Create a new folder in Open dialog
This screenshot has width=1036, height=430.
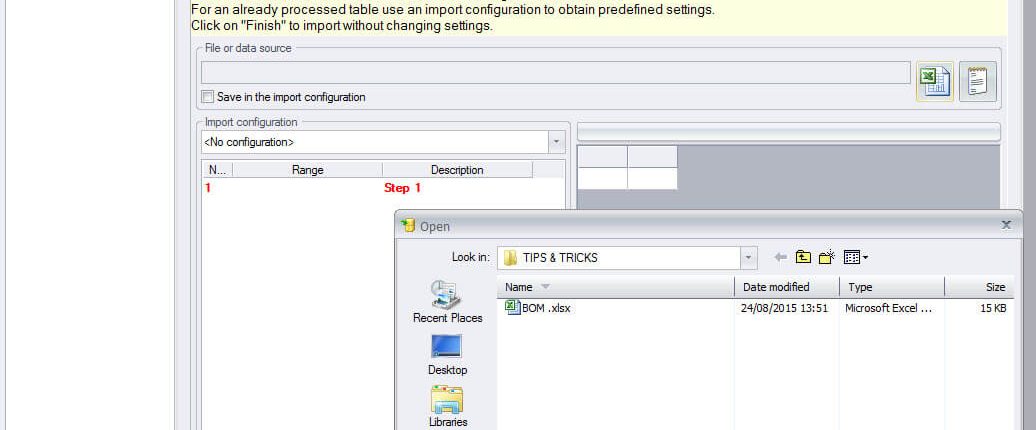click(x=827, y=258)
